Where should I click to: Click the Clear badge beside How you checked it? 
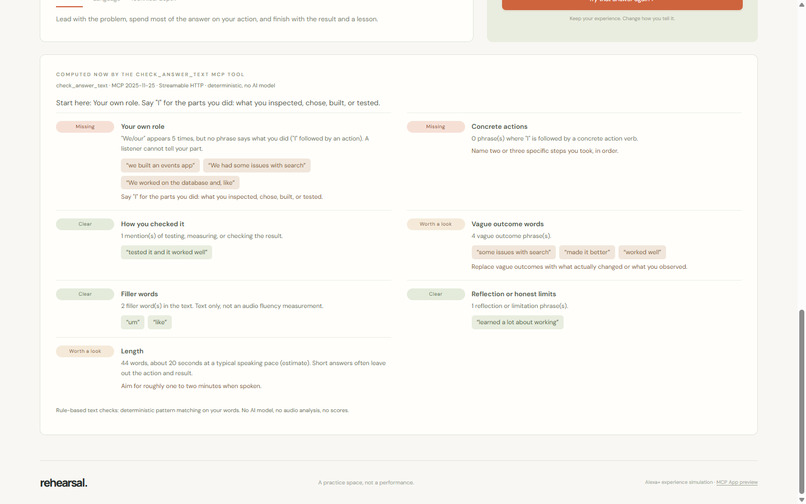tap(85, 224)
